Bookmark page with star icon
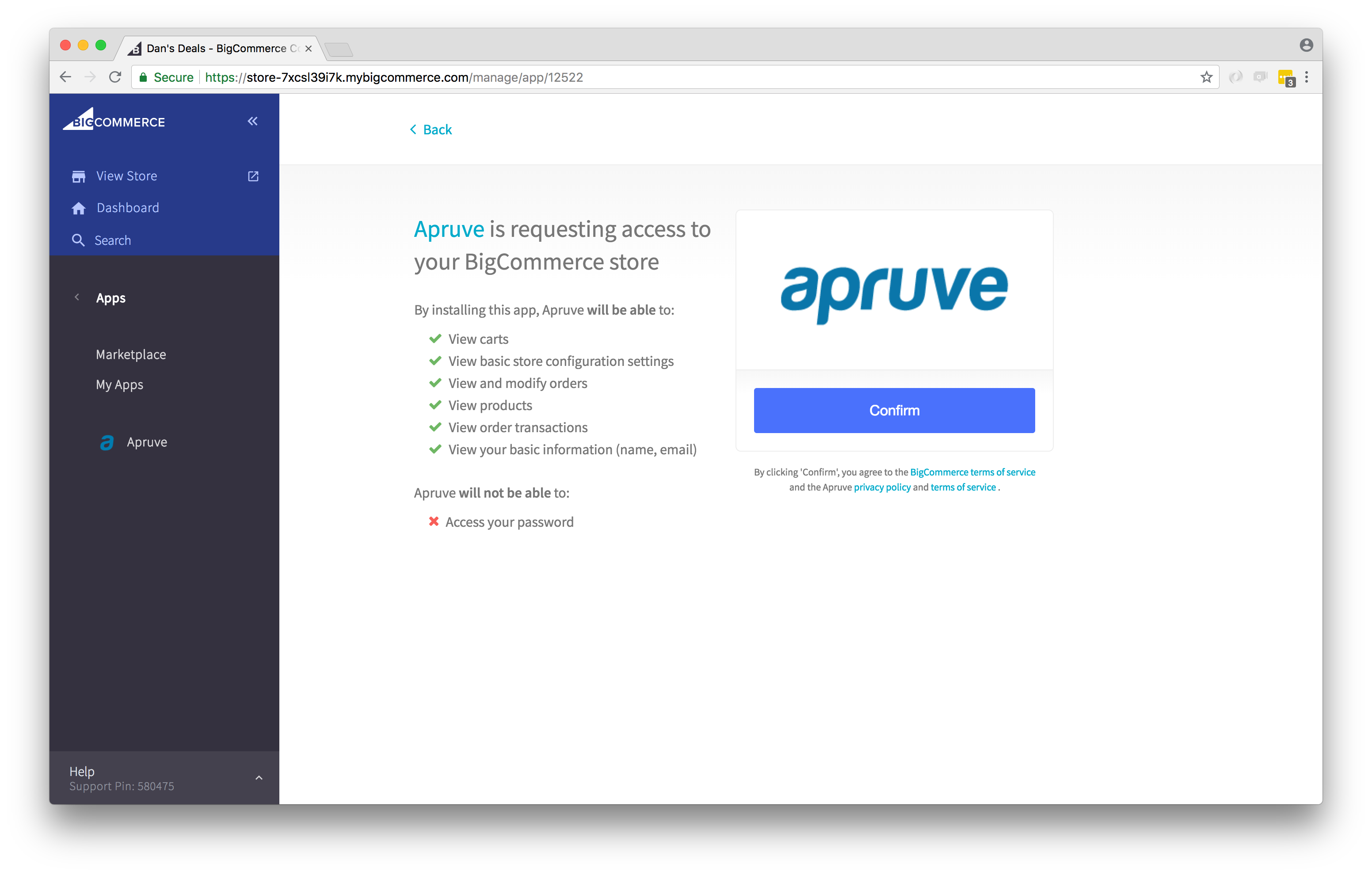This screenshot has width=1372, height=875. 1206,77
